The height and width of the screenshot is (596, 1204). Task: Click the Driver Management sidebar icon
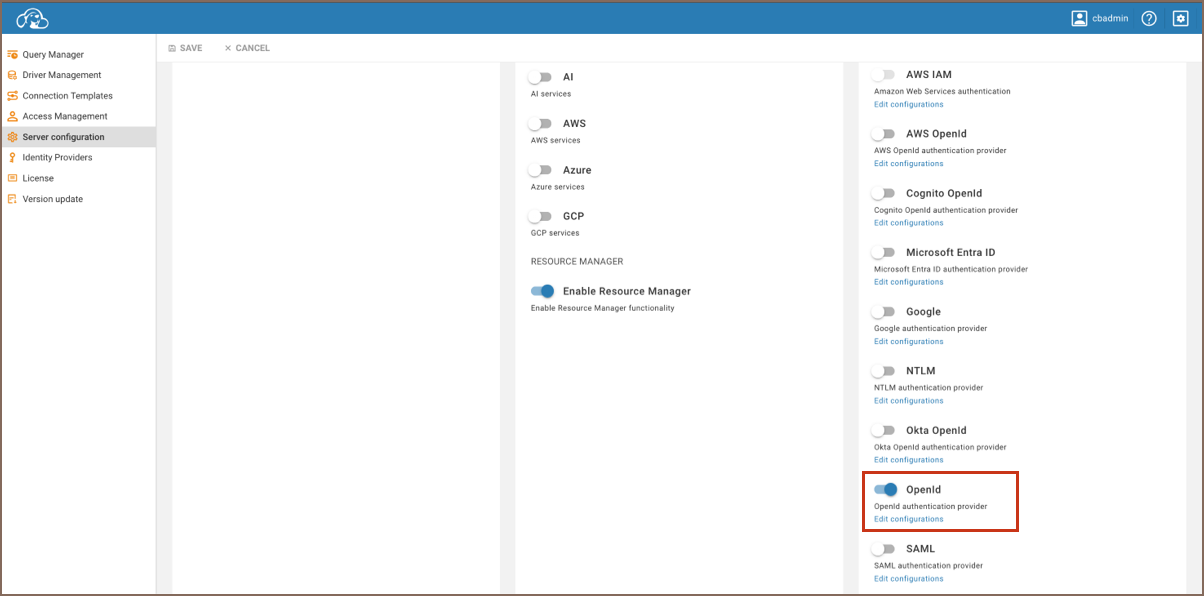tap(12, 75)
